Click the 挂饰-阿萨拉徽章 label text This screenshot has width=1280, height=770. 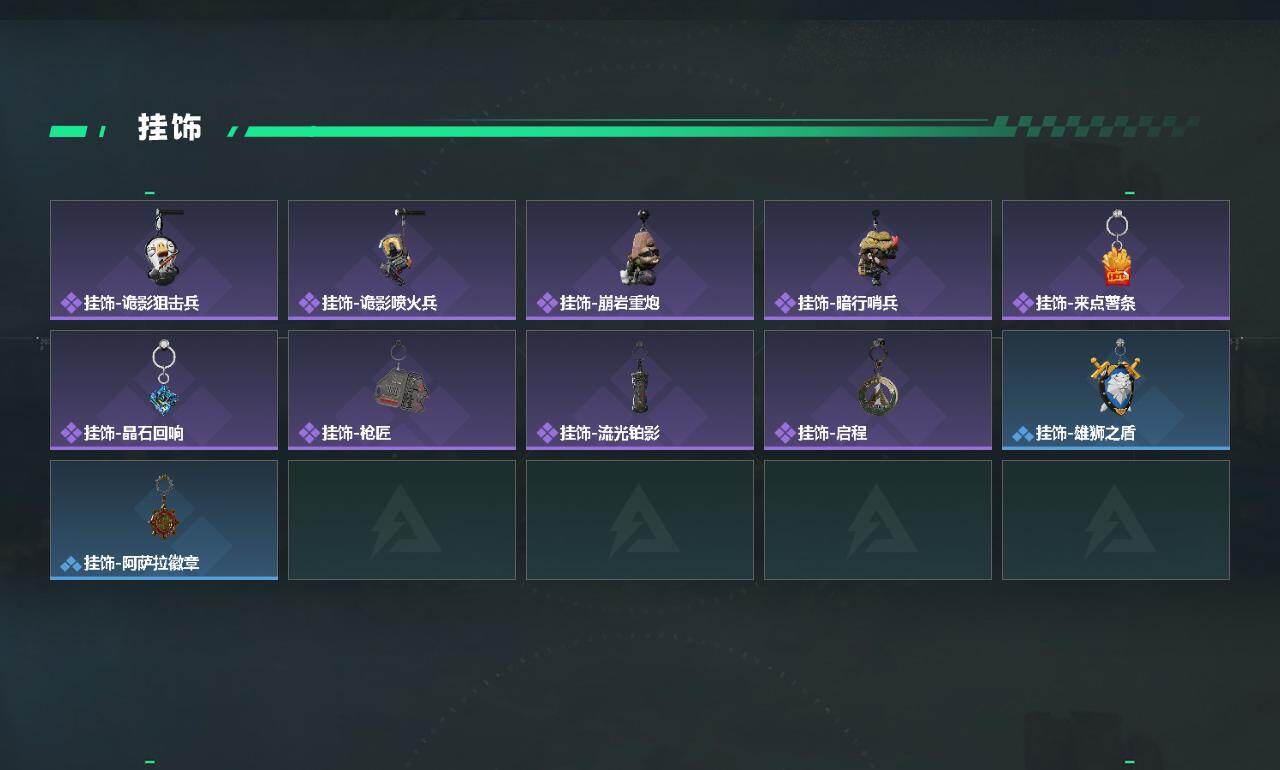coord(141,563)
